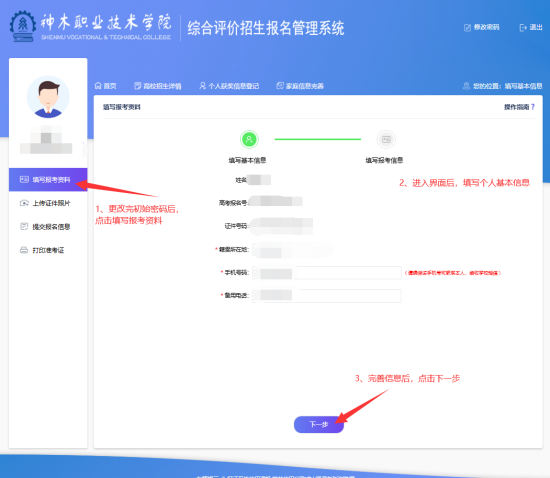Click the 个人获奖信息登记 person icon
The height and width of the screenshot is (478, 550).
[202, 86]
